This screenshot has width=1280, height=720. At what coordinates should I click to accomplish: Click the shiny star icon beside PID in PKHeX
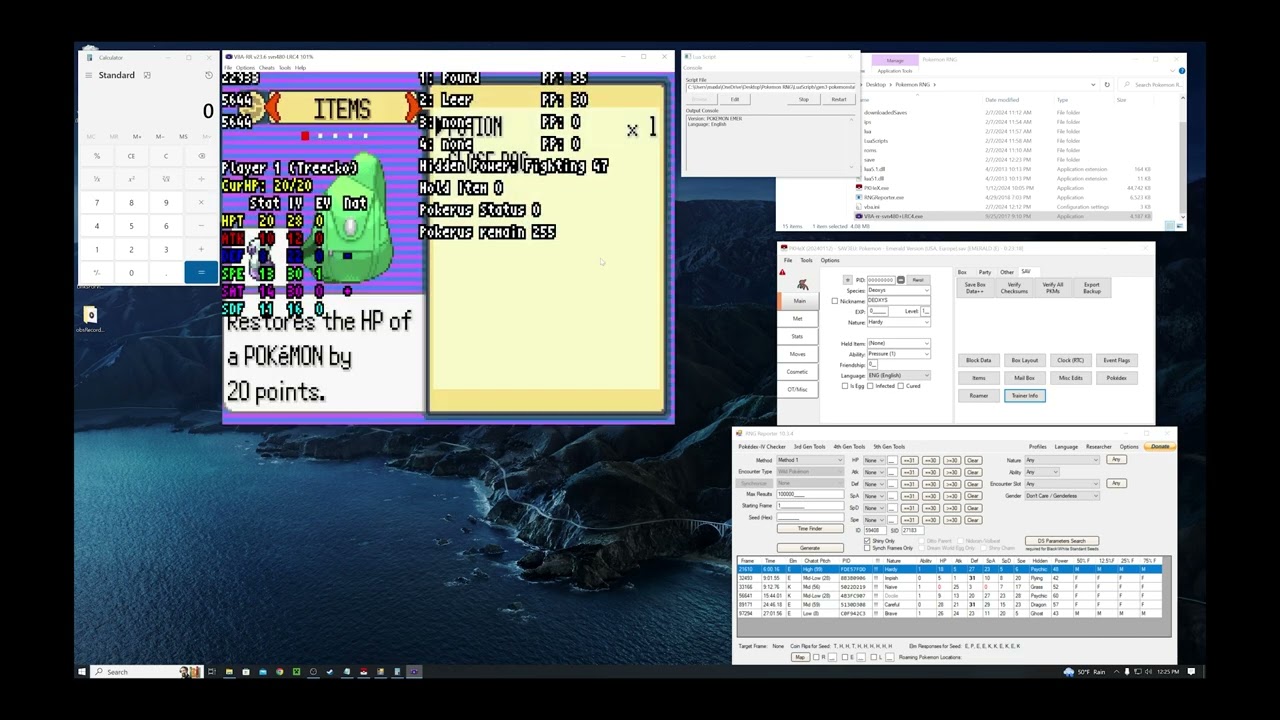(848, 280)
